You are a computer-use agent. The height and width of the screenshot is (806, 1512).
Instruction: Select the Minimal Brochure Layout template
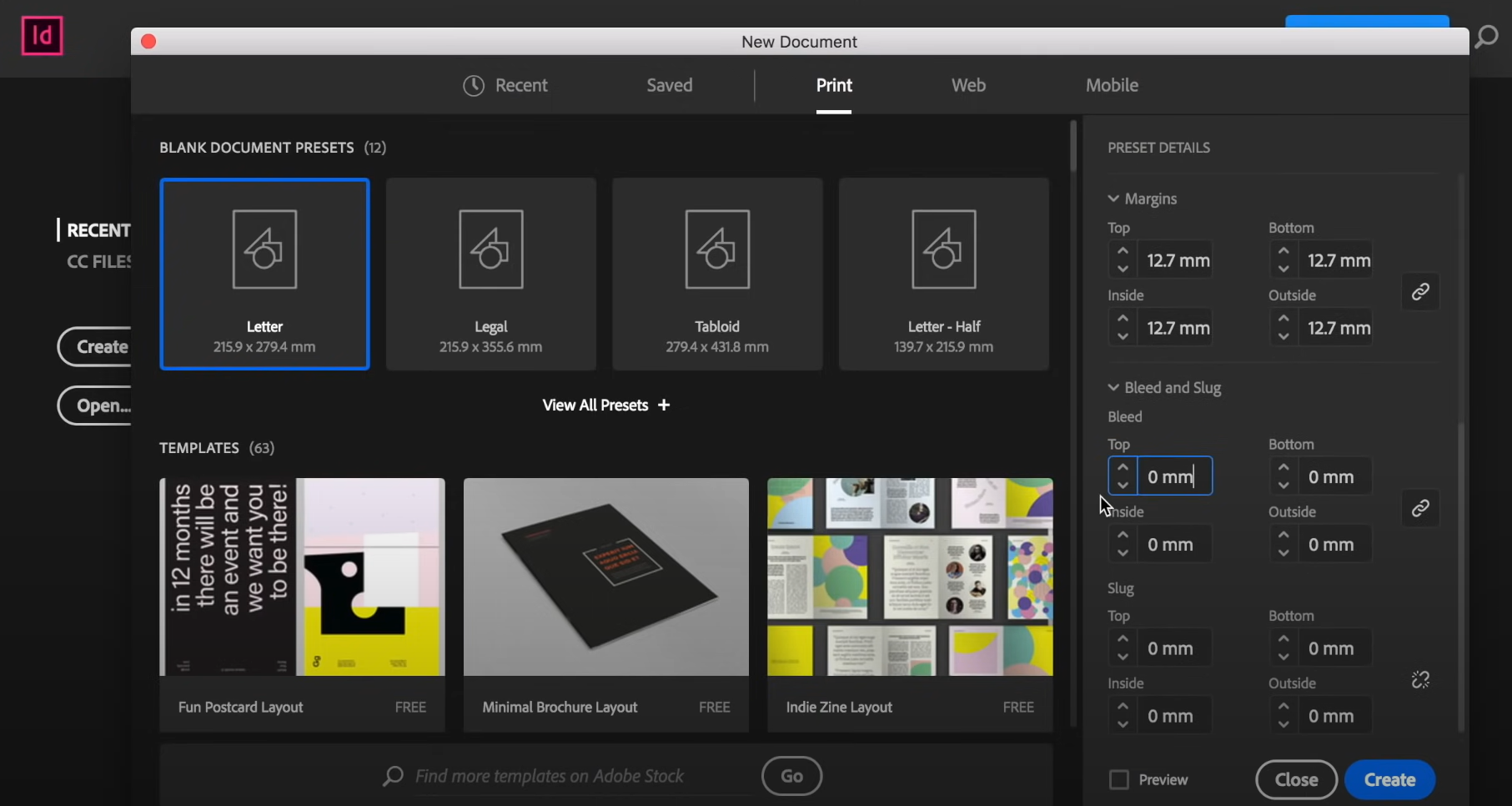pos(605,577)
